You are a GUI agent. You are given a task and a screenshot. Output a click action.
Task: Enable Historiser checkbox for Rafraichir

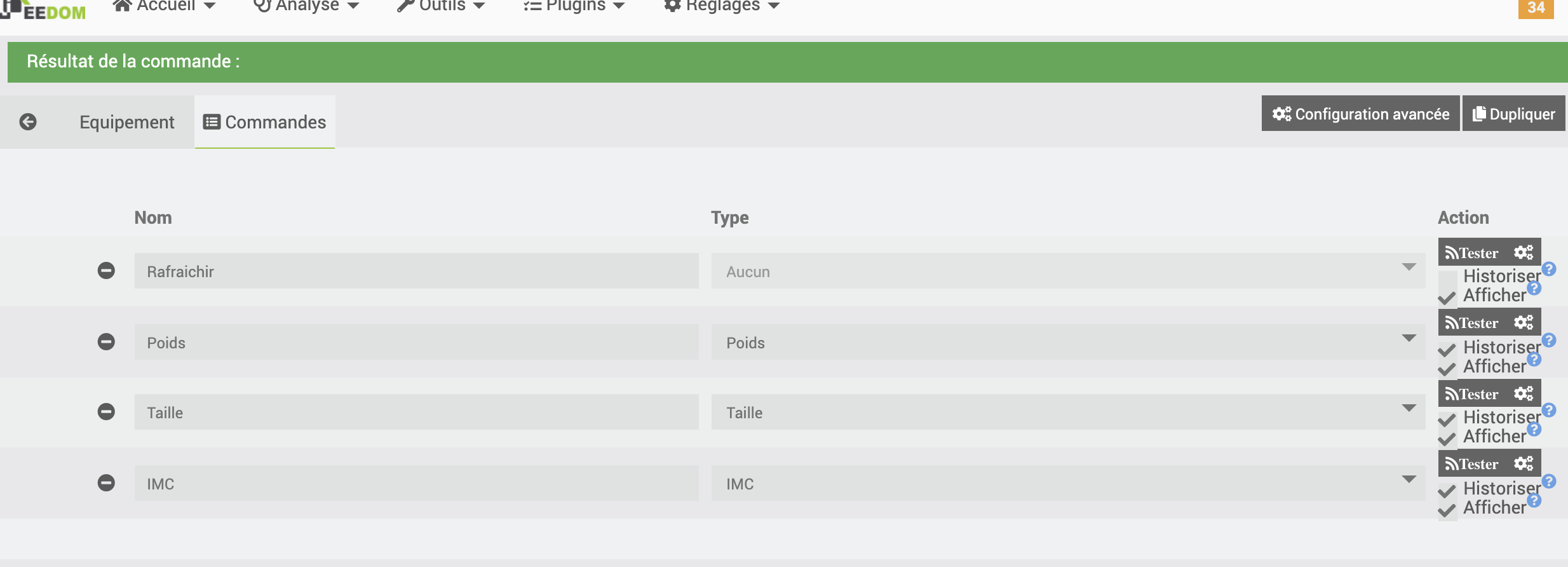pos(1447,279)
